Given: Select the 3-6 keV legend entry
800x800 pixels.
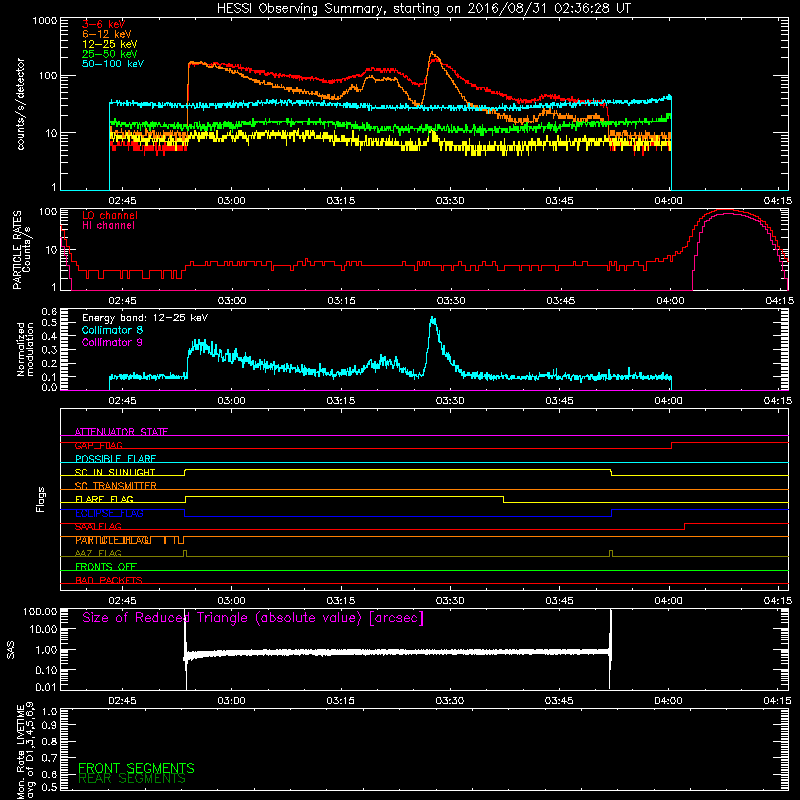Looking at the screenshot, I should [x=103, y=24].
